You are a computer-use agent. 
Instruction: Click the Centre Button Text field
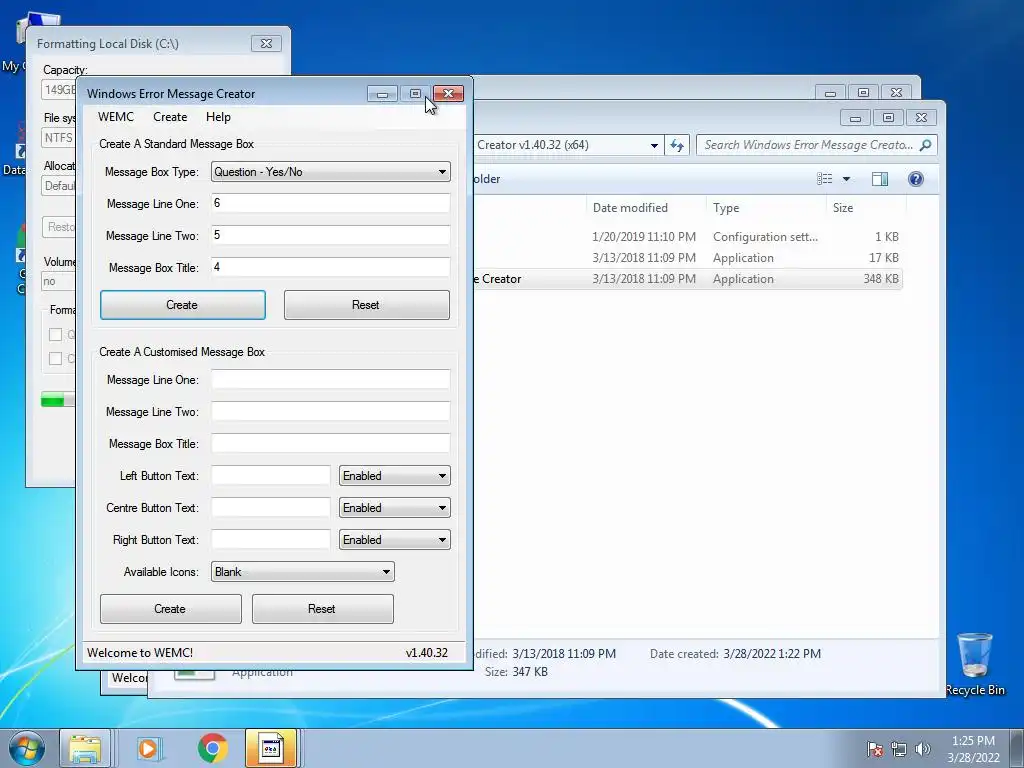[270, 507]
